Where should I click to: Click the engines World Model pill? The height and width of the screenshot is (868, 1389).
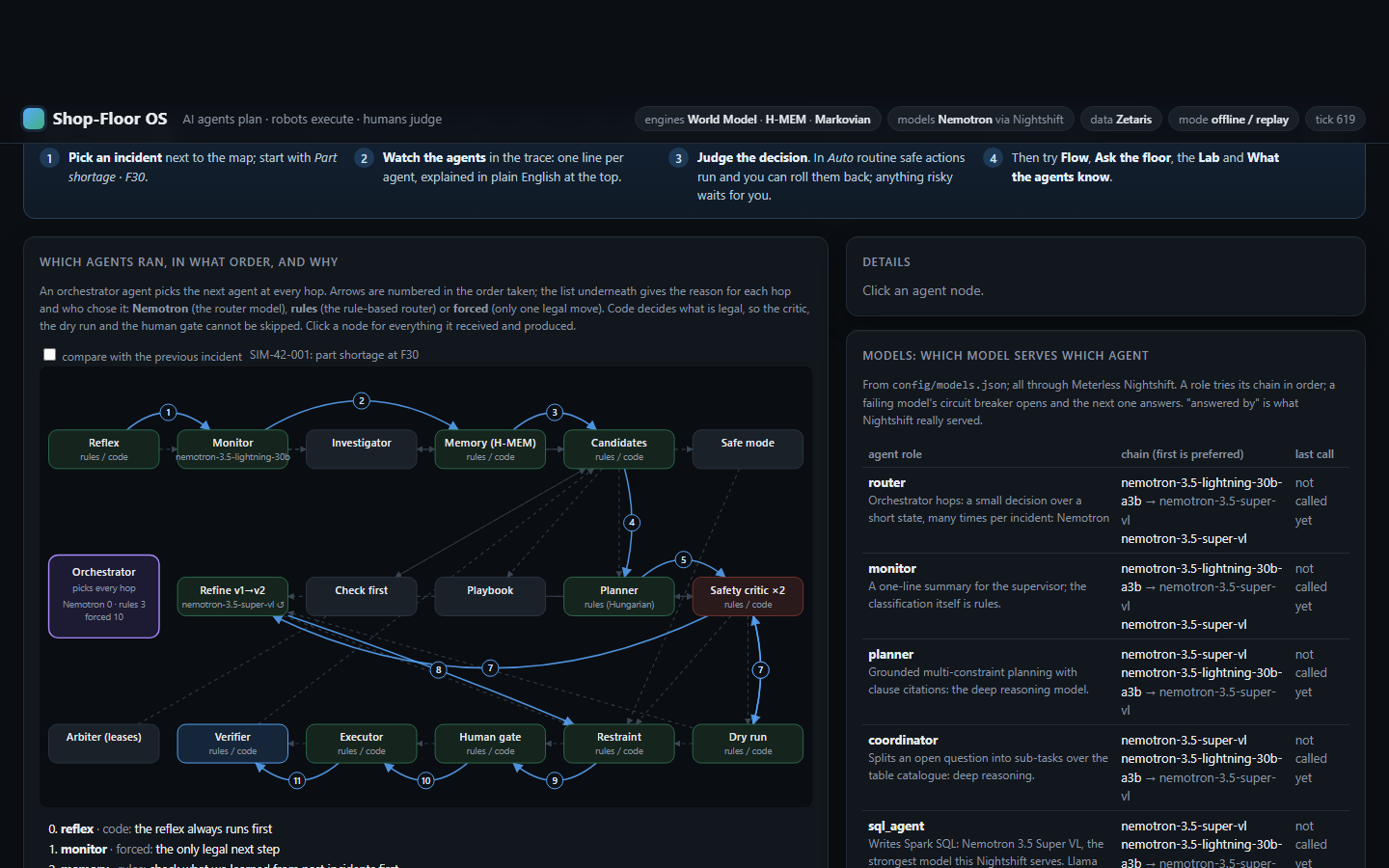[757, 120]
